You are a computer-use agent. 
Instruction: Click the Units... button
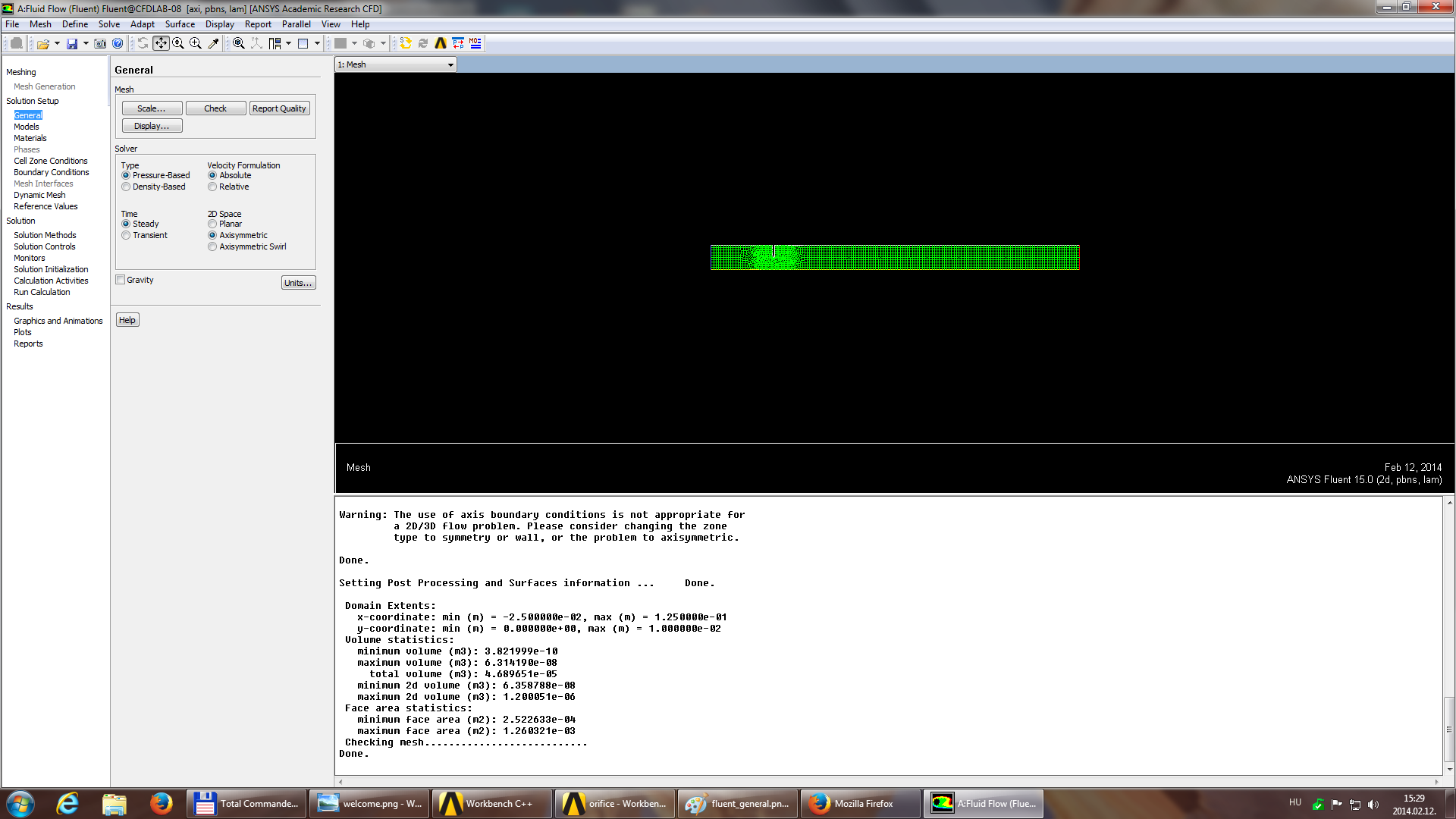[x=298, y=283]
